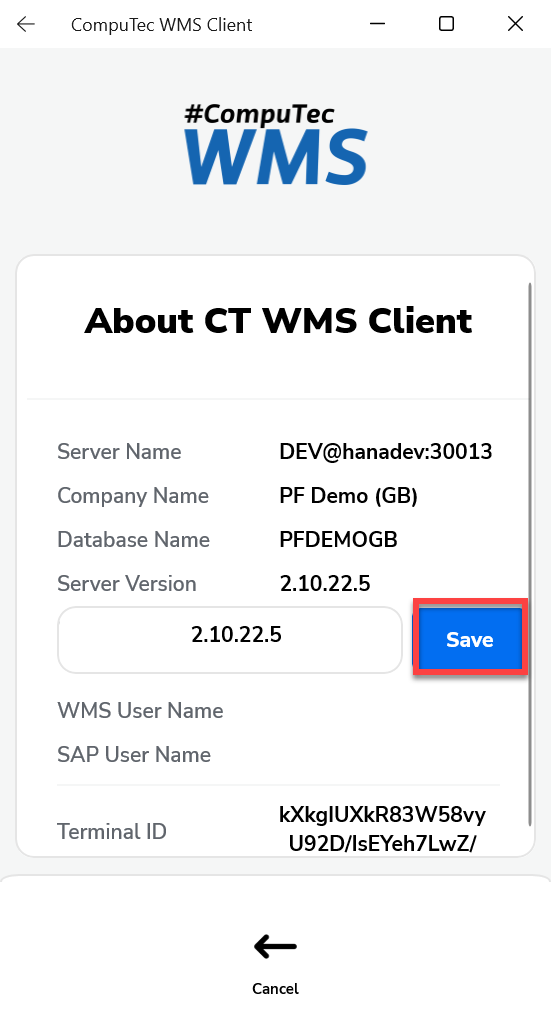
Task: Click the Terminal ID value string
Action: pos(382,829)
